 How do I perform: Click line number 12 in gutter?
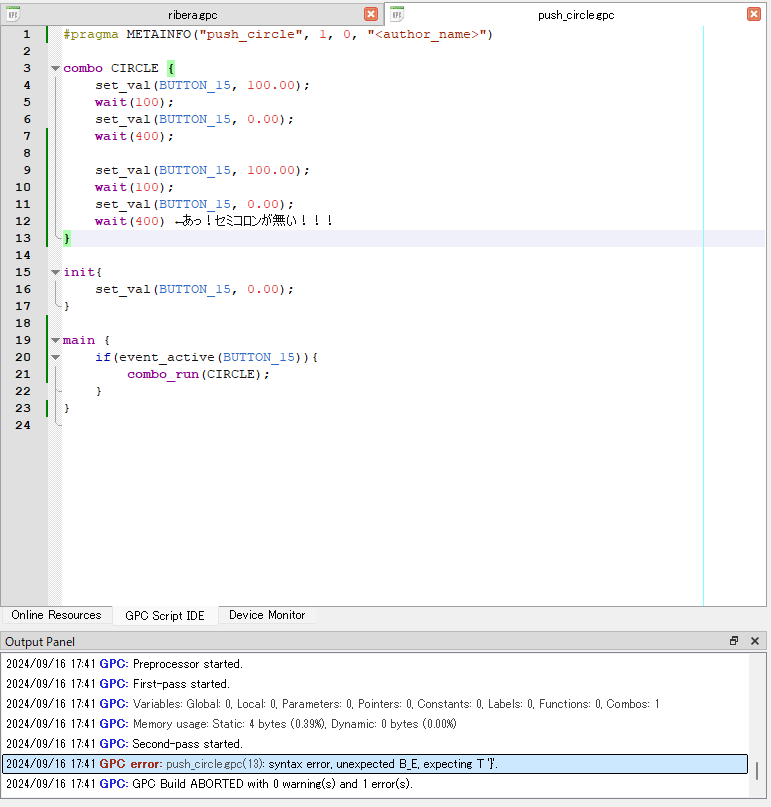(23, 221)
